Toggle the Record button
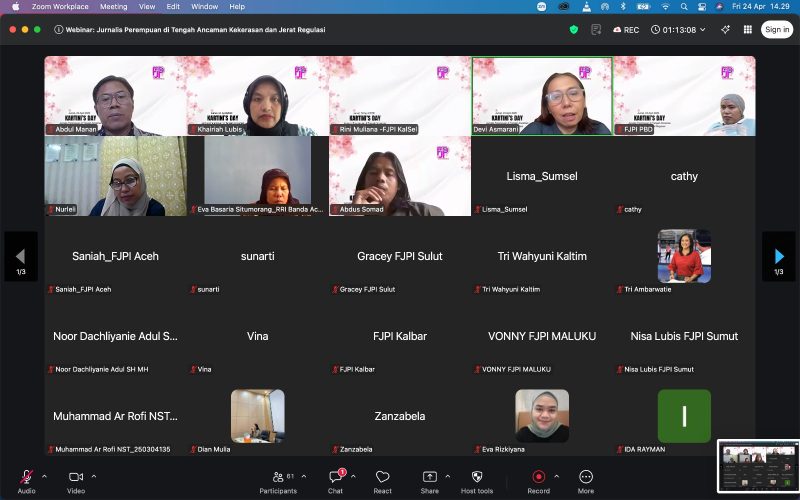The height and width of the screenshot is (500, 800). (x=538, y=477)
